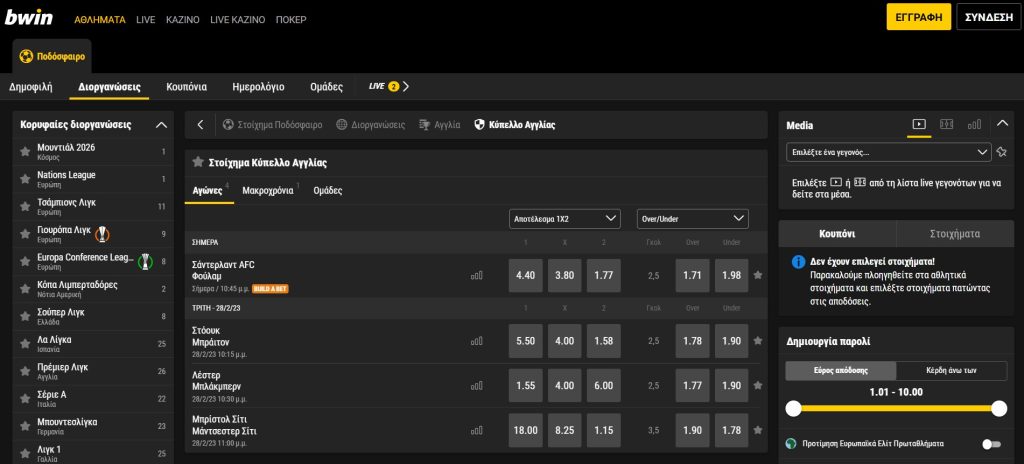Switch to Ημερολόγιο tab
This screenshot has width=1024, height=464.
point(259,87)
